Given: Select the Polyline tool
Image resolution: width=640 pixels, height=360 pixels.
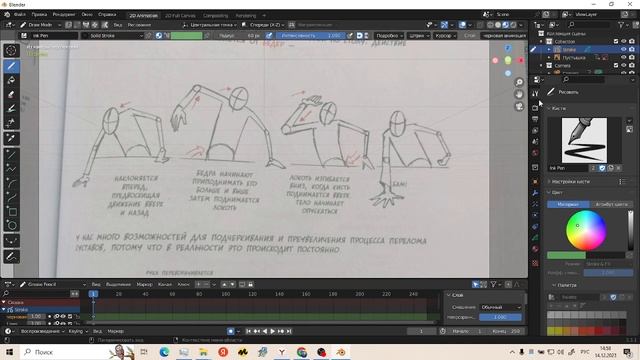Looking at the screenshot, I should point(11,169).
